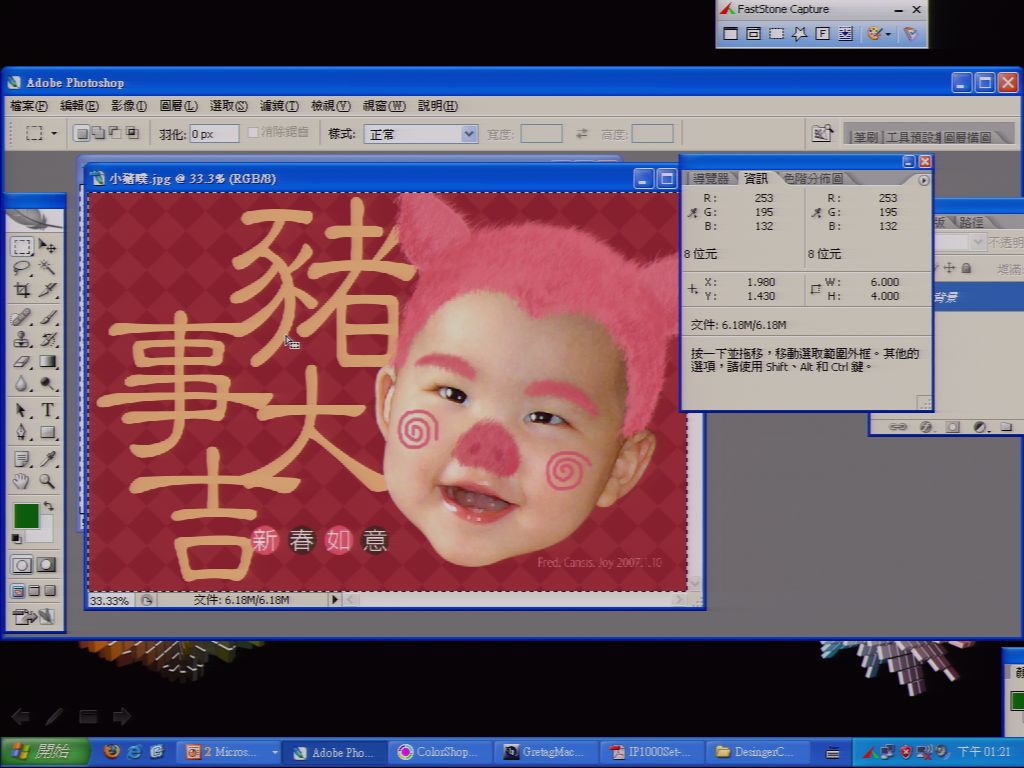Expand the tool preset picker arrow

point(54,133)
